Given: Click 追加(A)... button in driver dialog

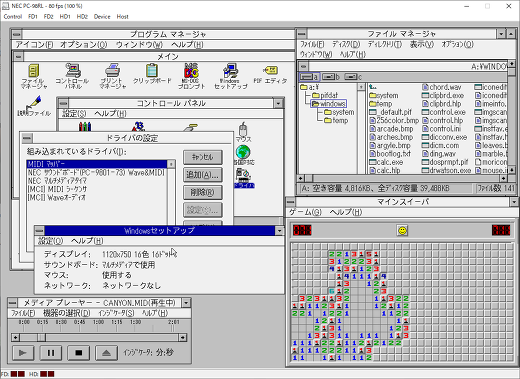Looking at the screenshot, I should coord(203,175).
